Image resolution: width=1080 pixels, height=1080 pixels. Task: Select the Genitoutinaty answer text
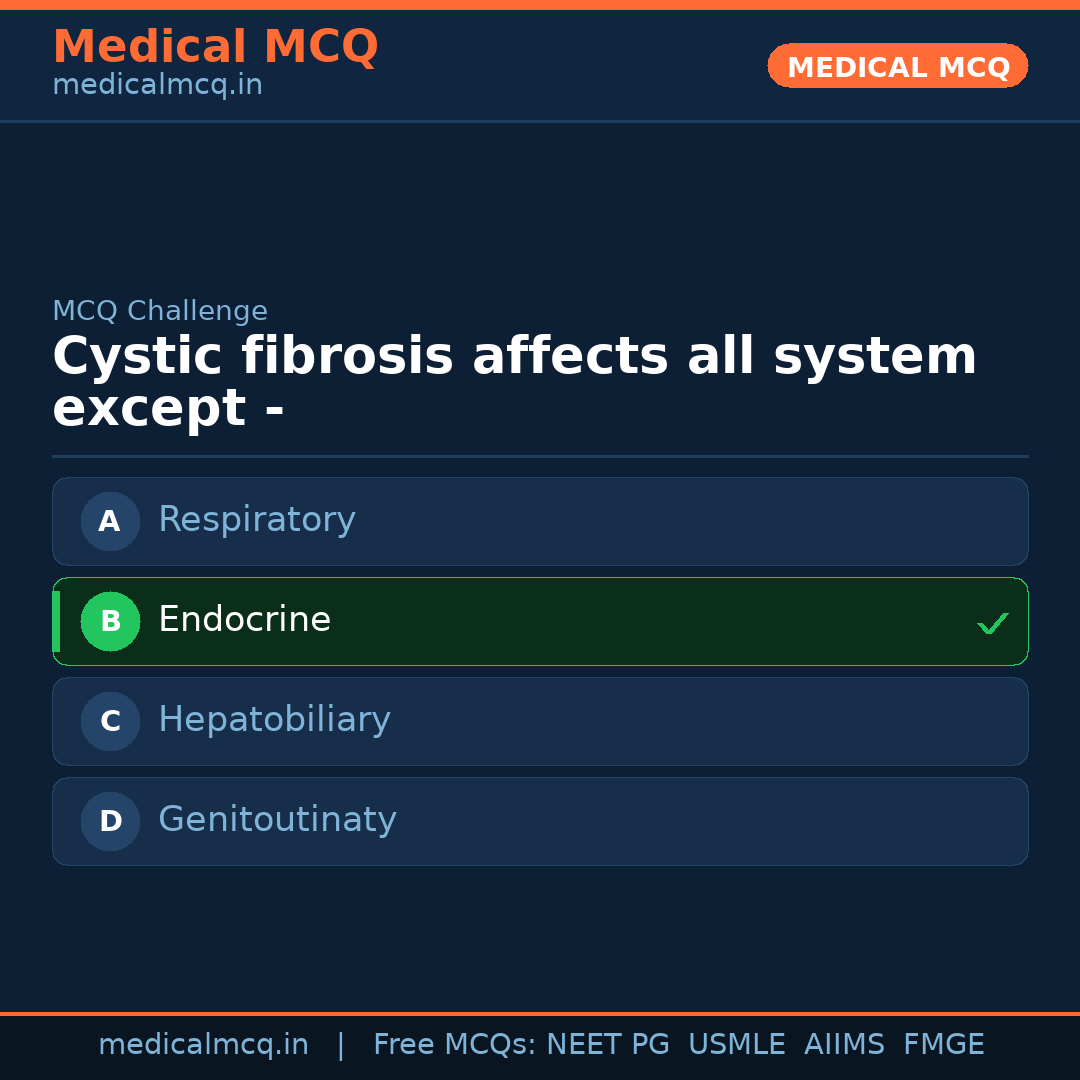pos(277,820)
